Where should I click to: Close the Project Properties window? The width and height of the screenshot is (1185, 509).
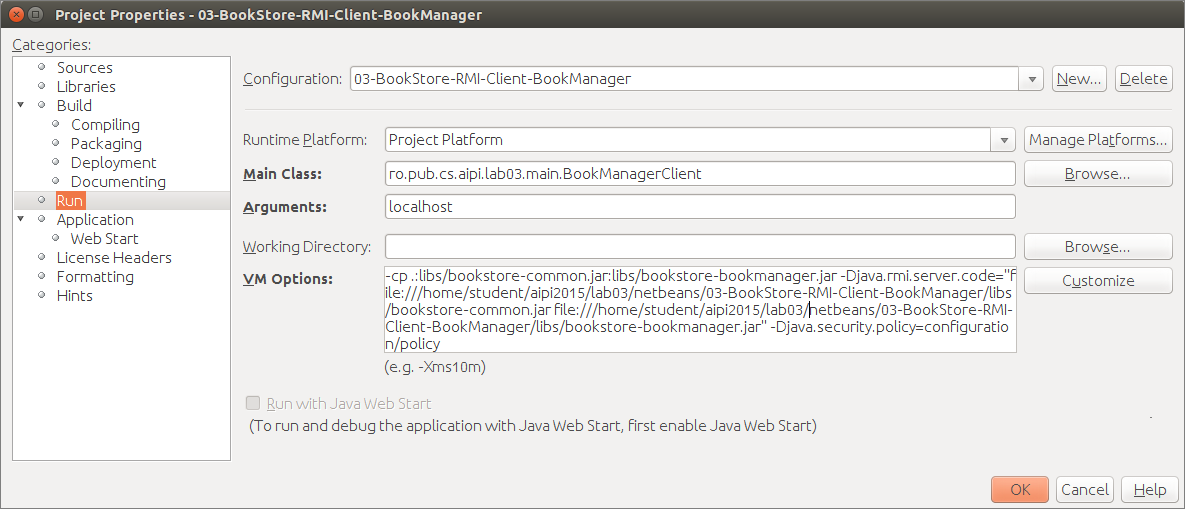point(16,14)
